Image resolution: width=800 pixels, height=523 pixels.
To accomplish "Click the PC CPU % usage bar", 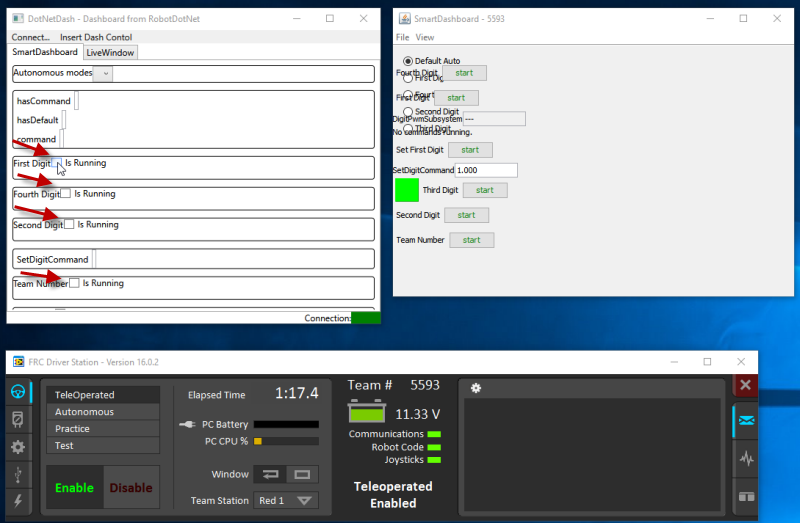I will (x=286, y=441).
